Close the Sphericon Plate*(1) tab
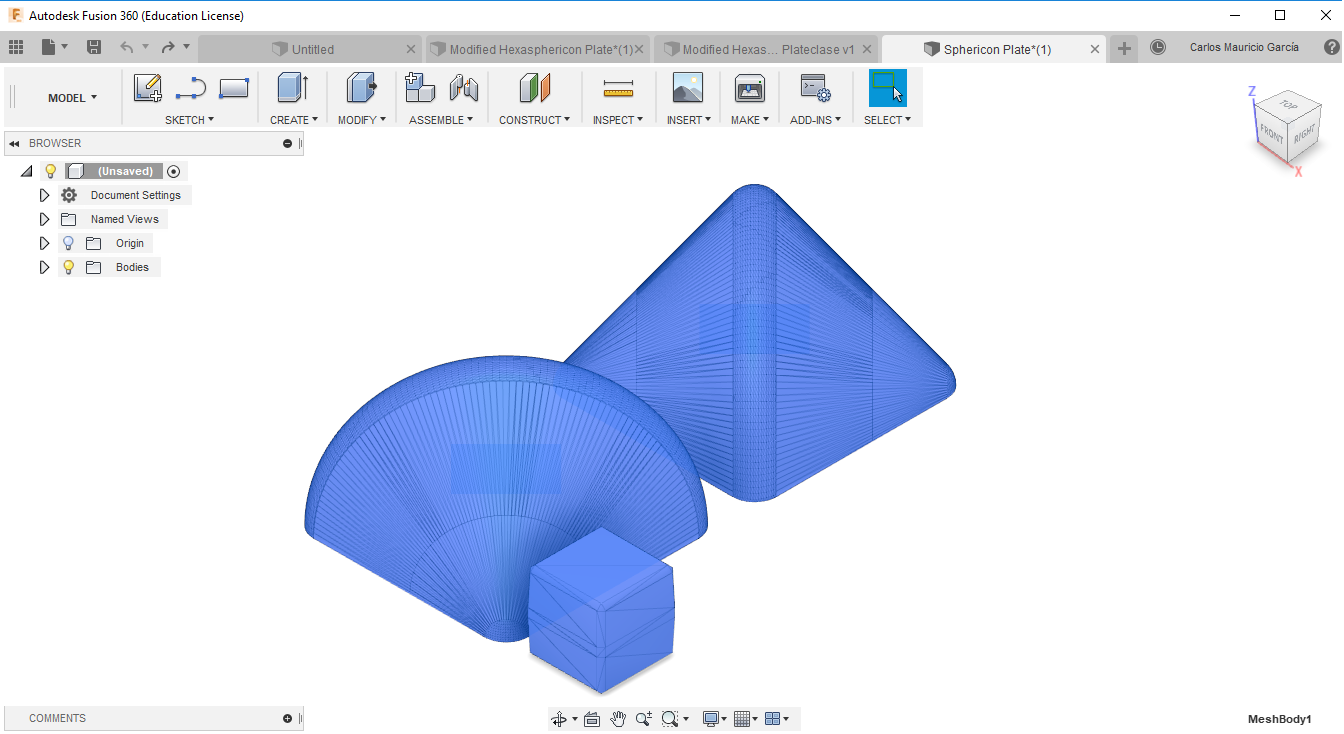 [1095, 49]
